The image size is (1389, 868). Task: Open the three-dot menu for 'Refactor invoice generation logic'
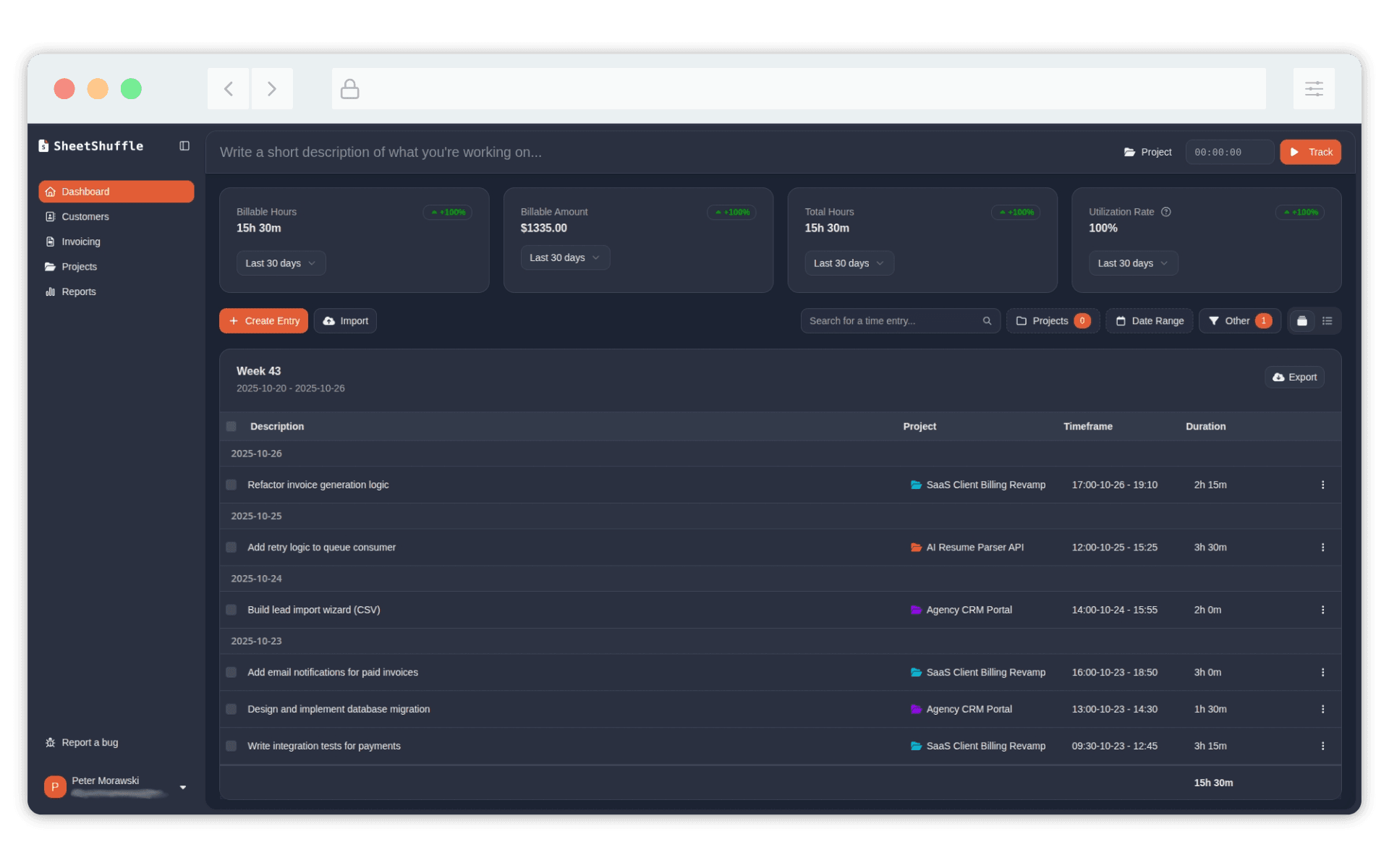(1323, 485)
